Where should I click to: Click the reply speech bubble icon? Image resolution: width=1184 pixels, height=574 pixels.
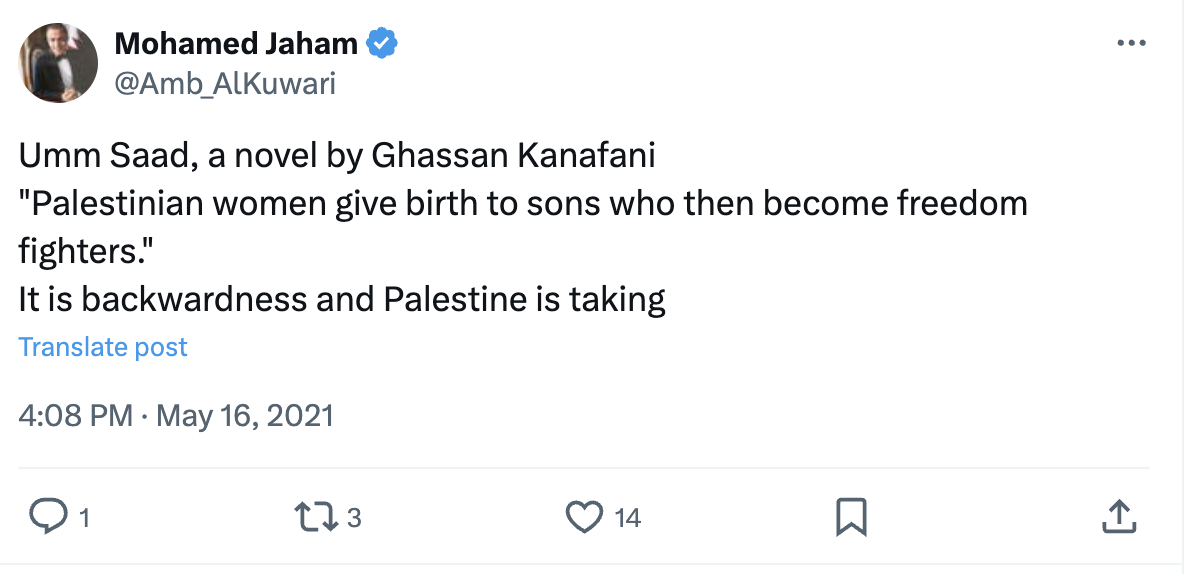[47, 516]
